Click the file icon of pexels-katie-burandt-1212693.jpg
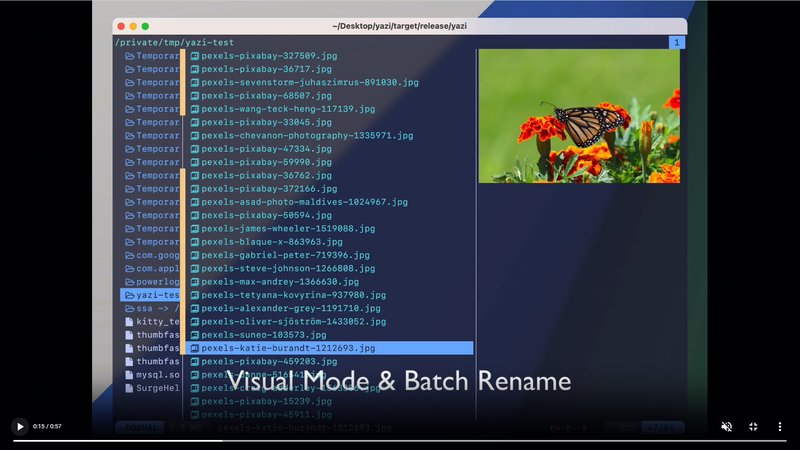This screenshot has width=800, height=450. [x=195, y=348]
